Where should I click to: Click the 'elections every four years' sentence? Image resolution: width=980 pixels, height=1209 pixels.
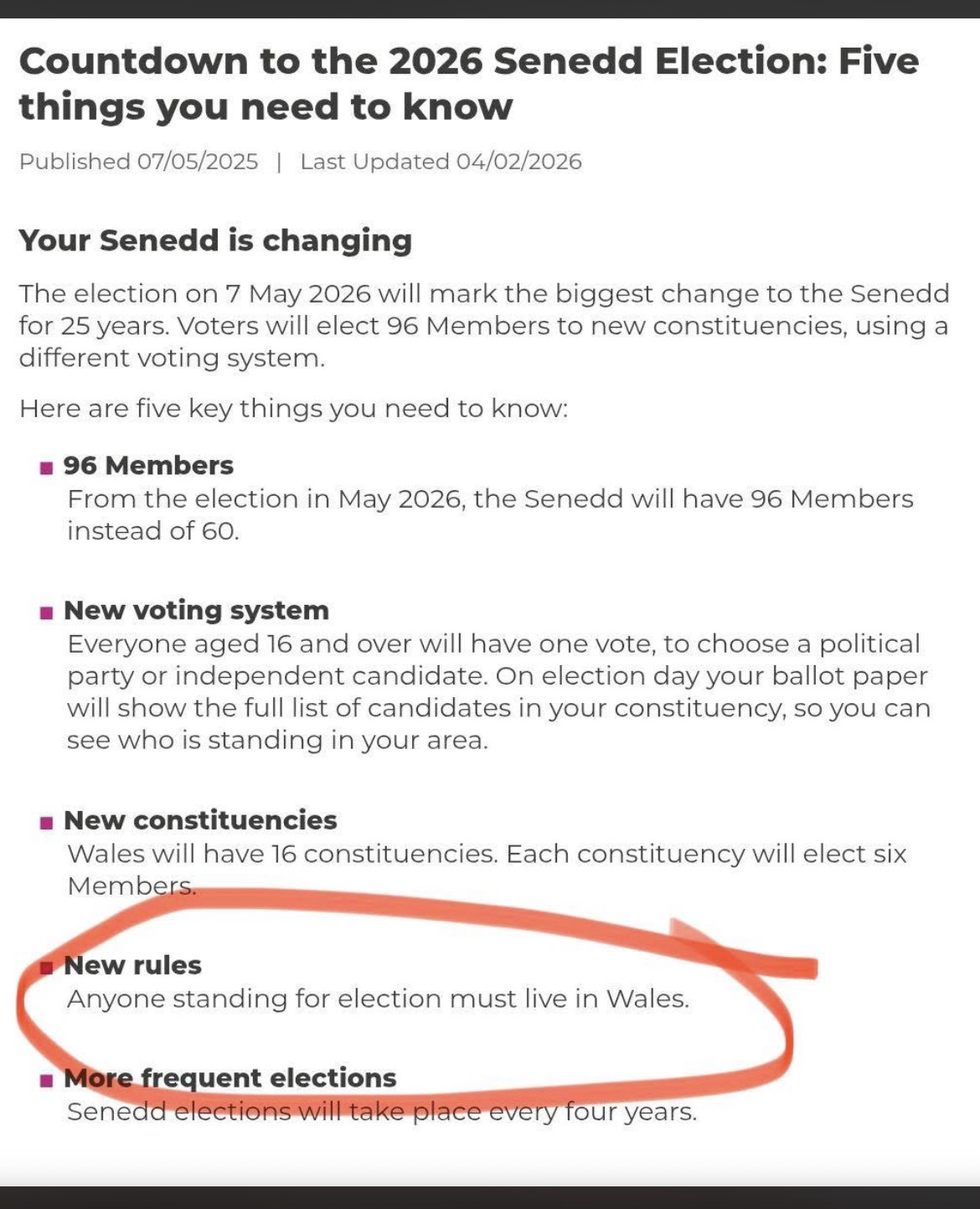381,1112
